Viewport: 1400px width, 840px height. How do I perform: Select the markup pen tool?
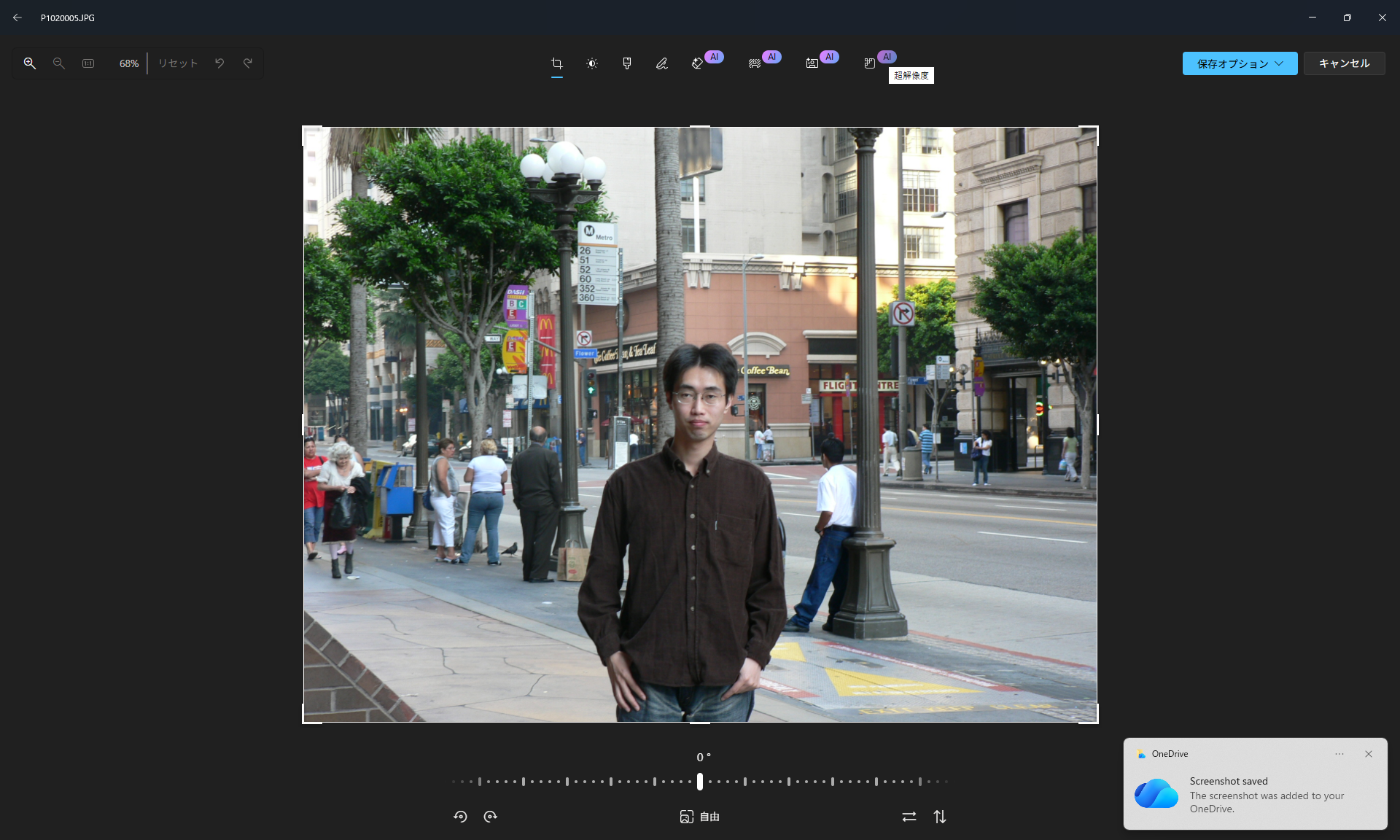coord(662,63)
